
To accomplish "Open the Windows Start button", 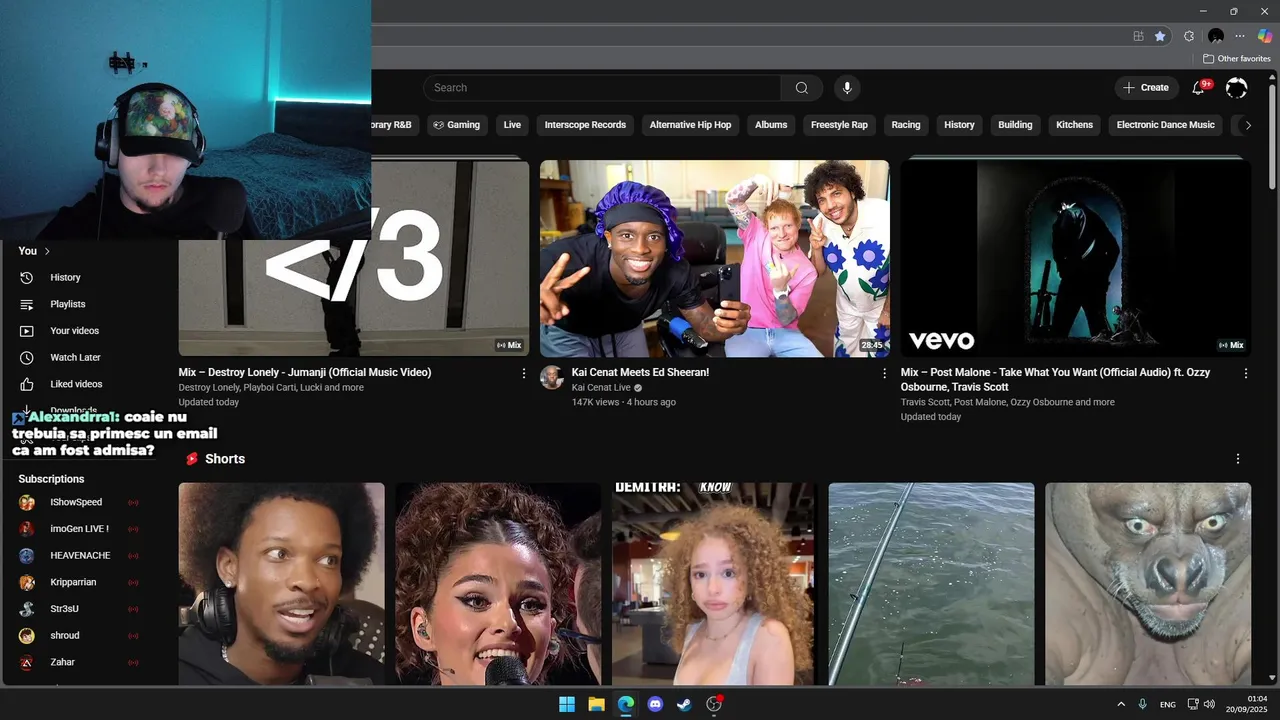I will tap(567, 704).
